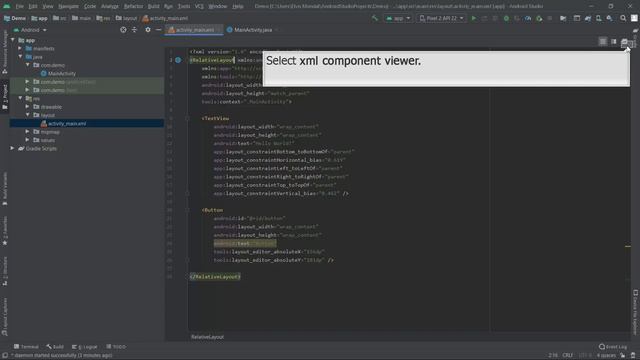Screen dimensions: 640x360
Task: Click the Button tag in the XML editor
Action: (x=212, y=210)
